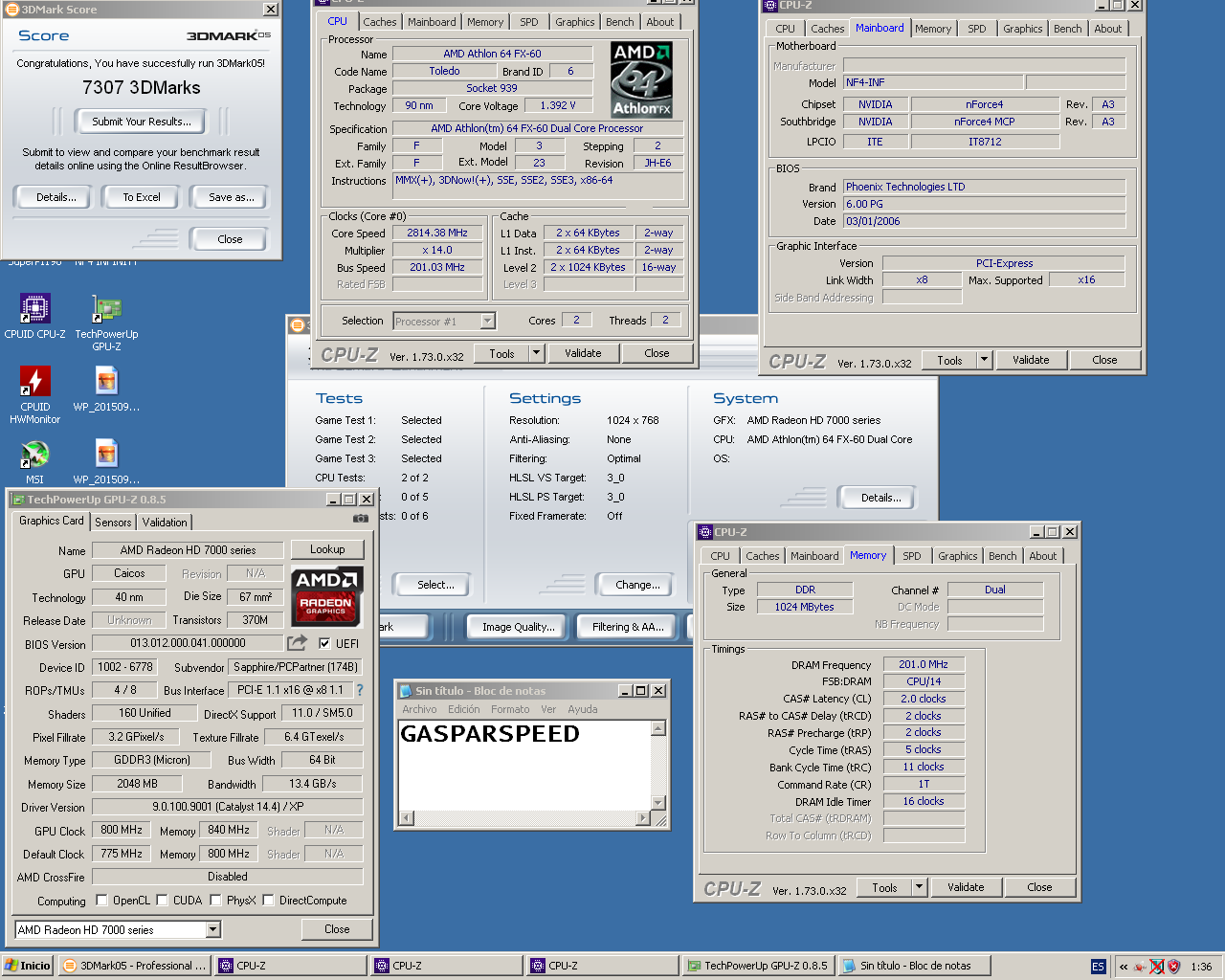Click the Notepad vertical scrollbar down arrow
The width and height of the screenshot is (1225, 980).
(657, 802)
